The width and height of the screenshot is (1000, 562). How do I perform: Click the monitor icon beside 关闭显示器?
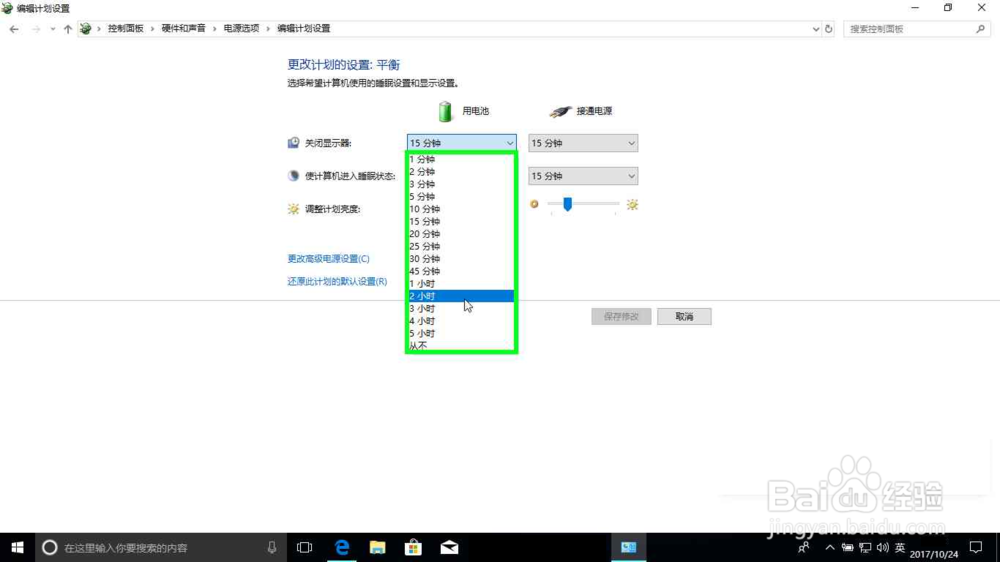point(293,143)
